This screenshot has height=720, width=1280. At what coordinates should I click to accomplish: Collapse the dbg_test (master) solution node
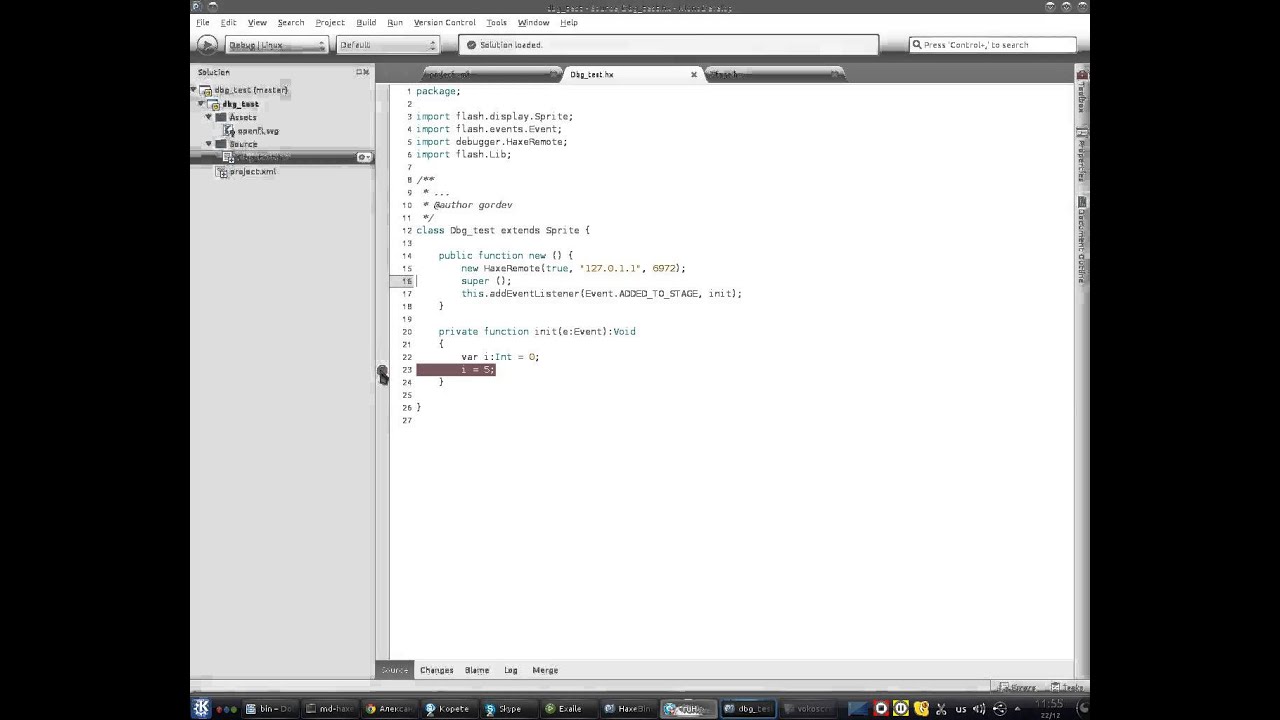click(195, 90)
